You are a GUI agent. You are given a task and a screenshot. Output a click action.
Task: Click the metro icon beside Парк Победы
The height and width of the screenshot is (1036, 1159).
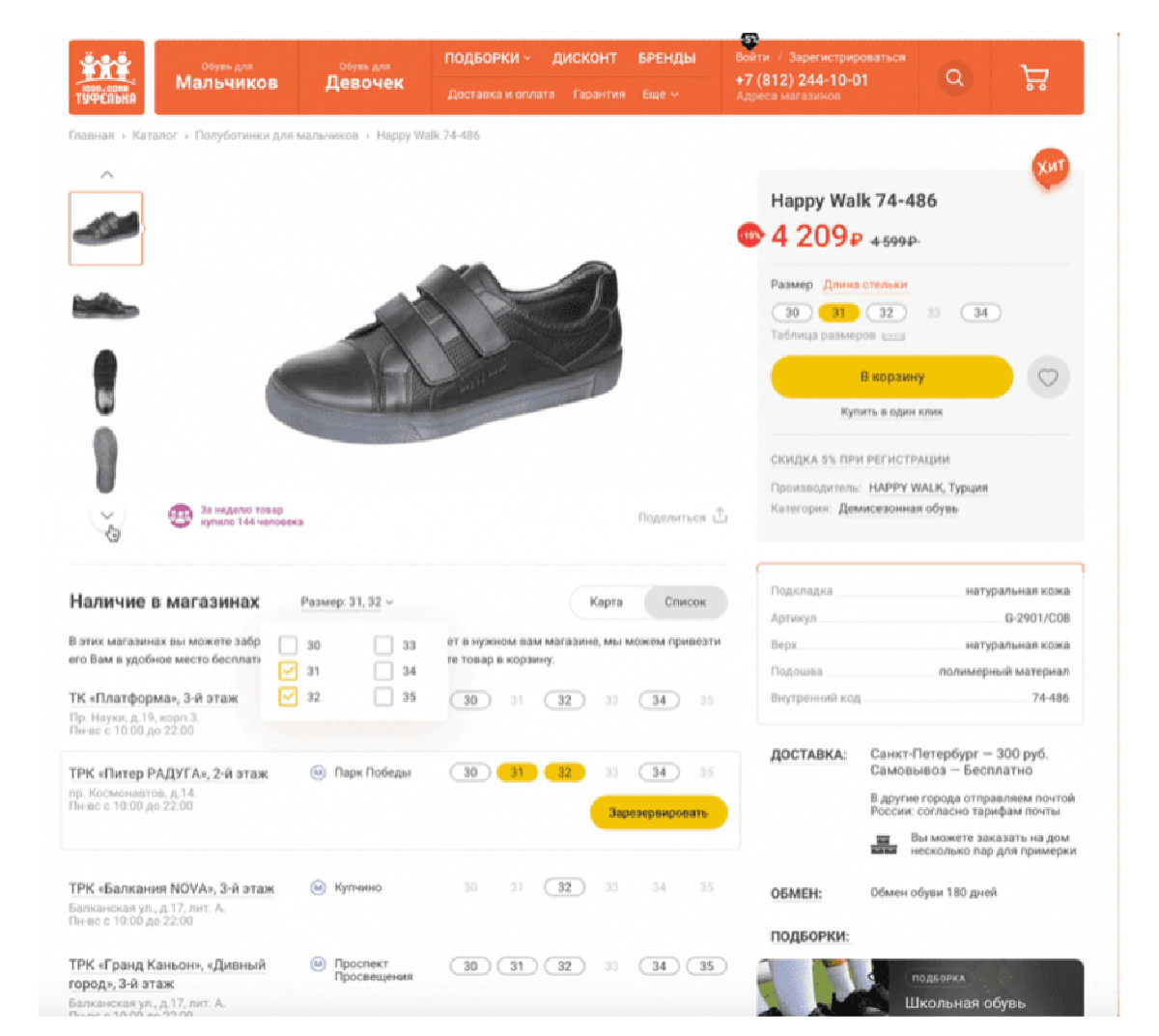[318, 772]
